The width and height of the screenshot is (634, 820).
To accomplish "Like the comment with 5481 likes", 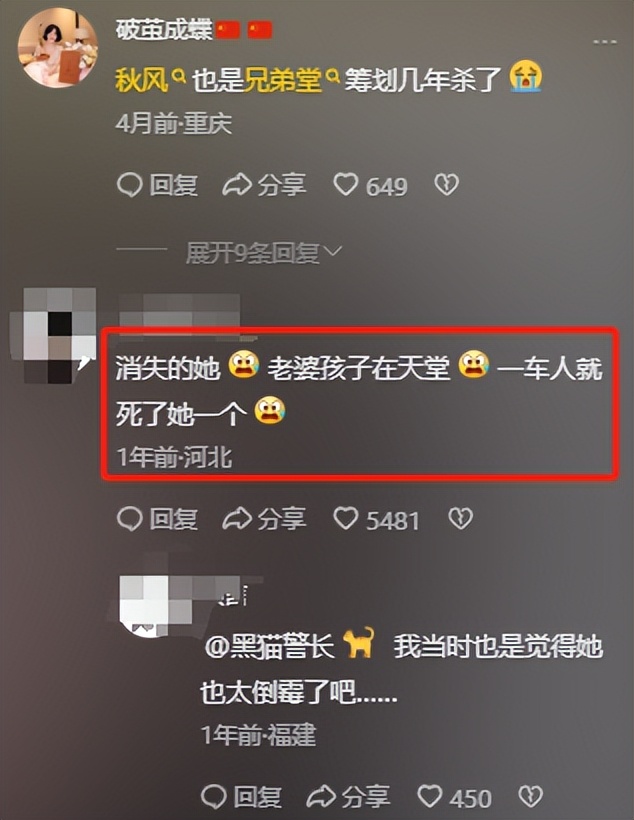I will (376, 519).
